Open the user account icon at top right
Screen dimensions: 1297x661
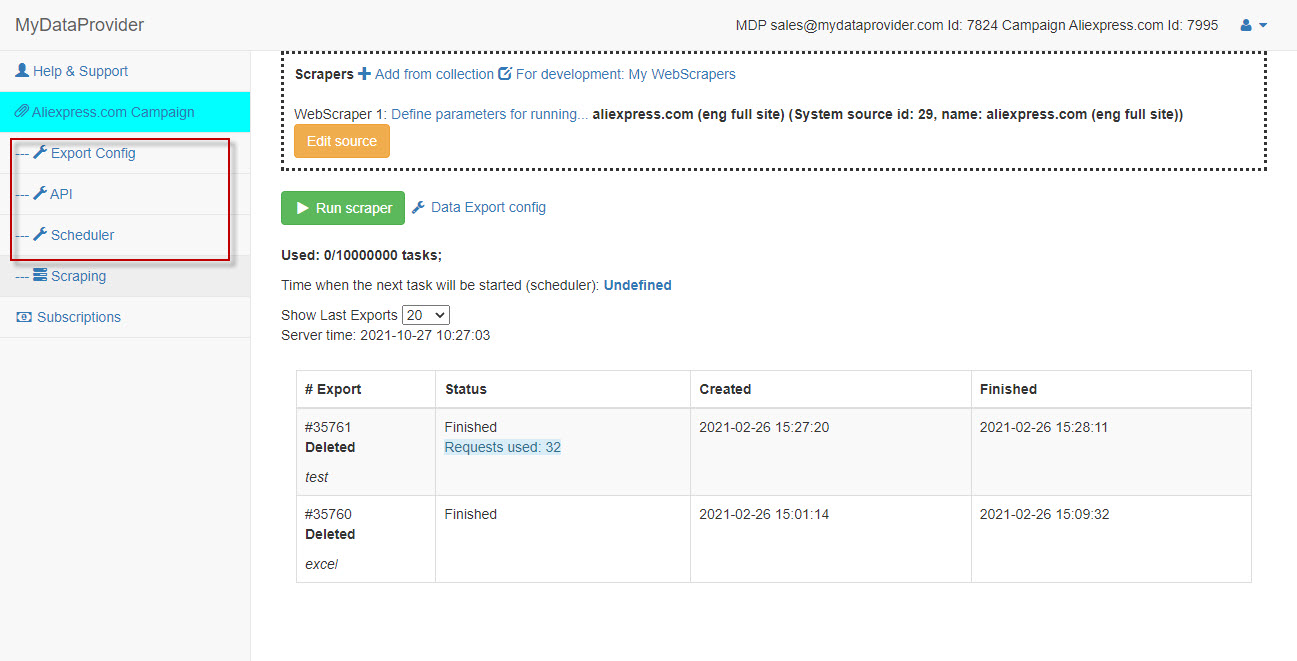[x=1246, y=24]
